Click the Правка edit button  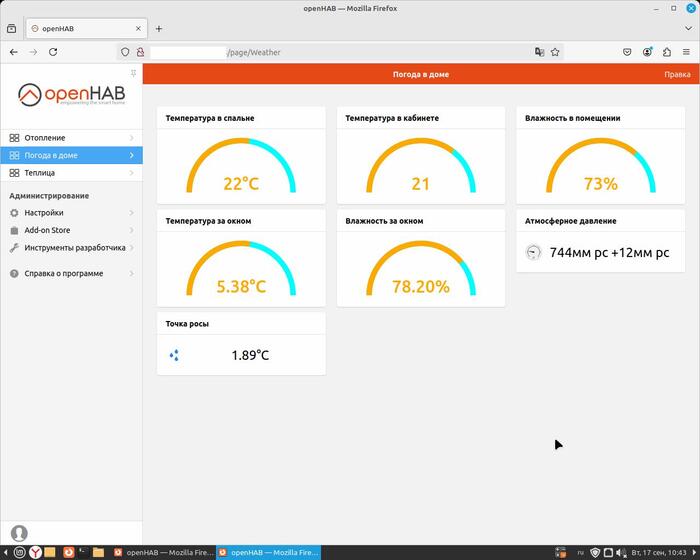click(677, 75)
